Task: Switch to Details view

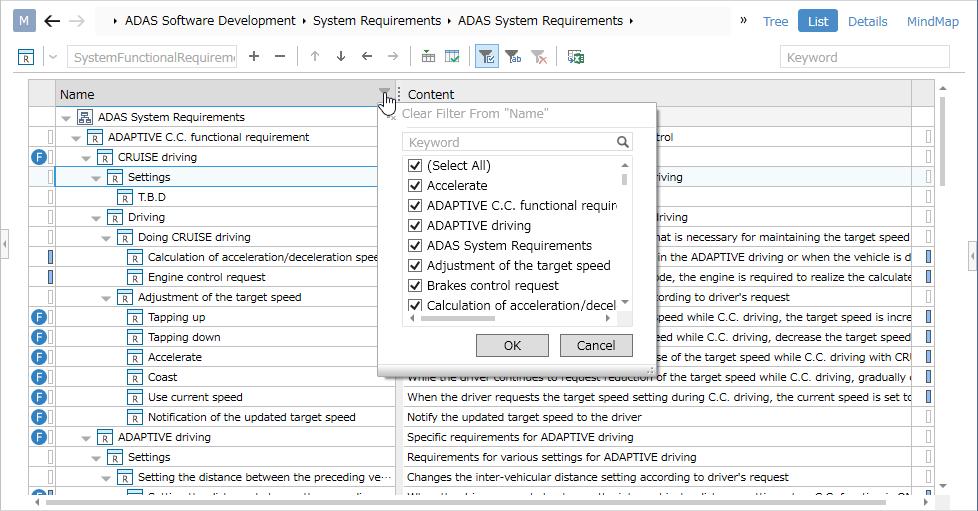Action: pos(868,21)
